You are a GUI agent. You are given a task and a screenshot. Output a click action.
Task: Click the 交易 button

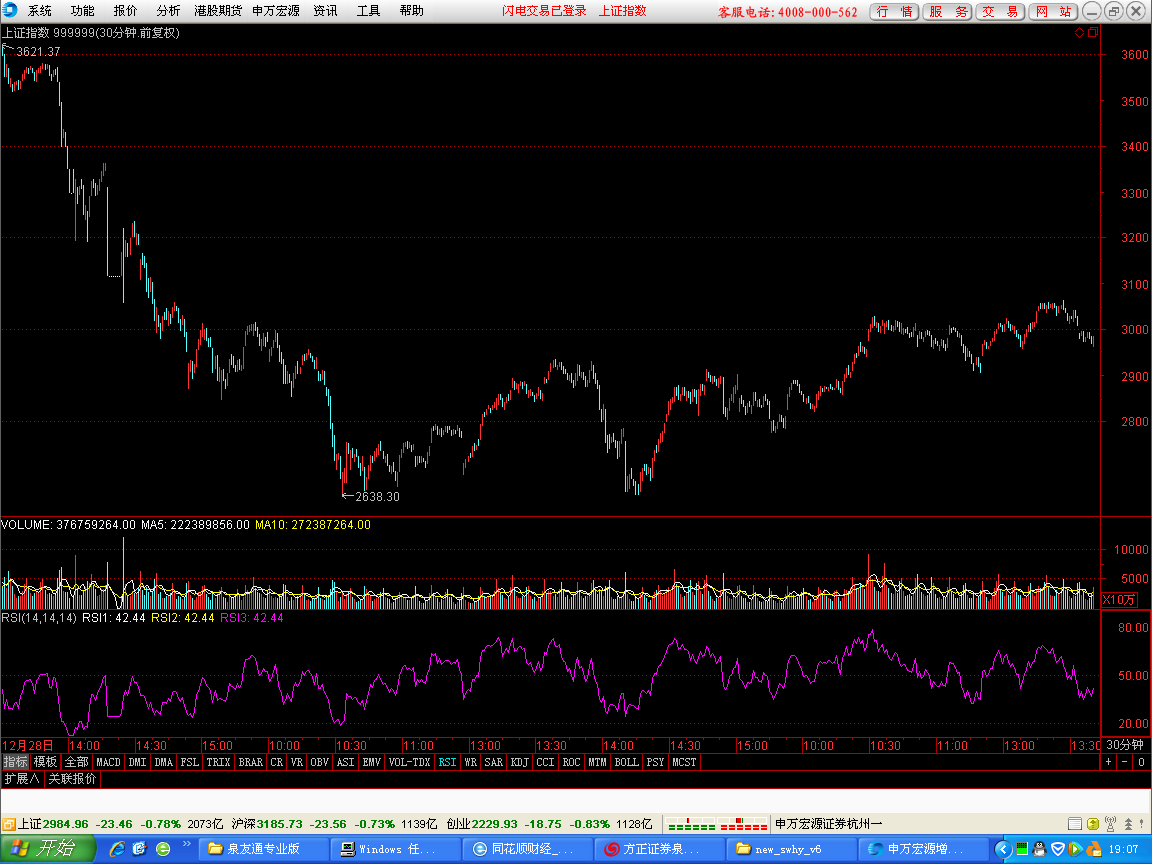[x=1000, y=11]
